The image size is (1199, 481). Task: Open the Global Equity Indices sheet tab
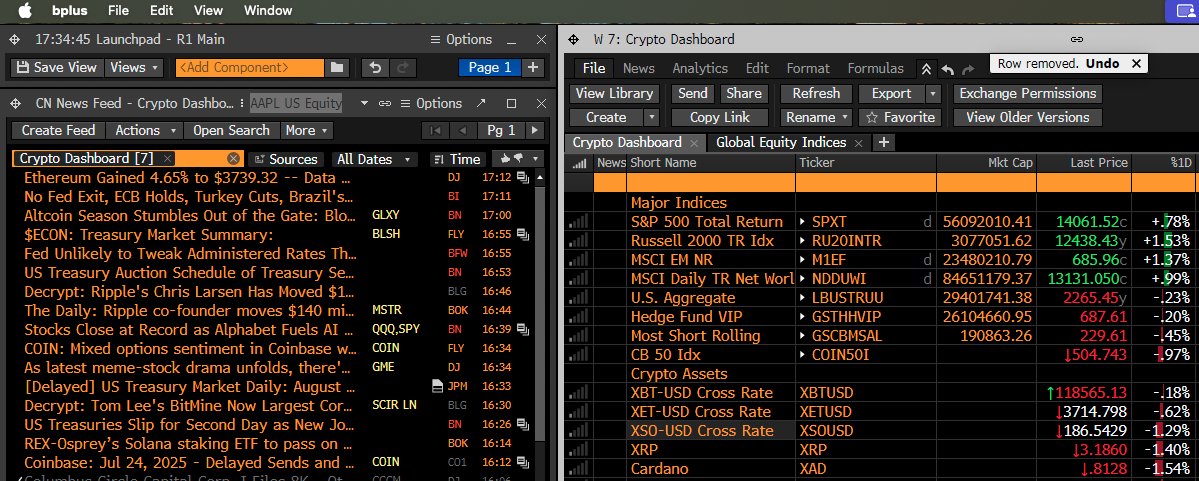(x=781, y=142)
